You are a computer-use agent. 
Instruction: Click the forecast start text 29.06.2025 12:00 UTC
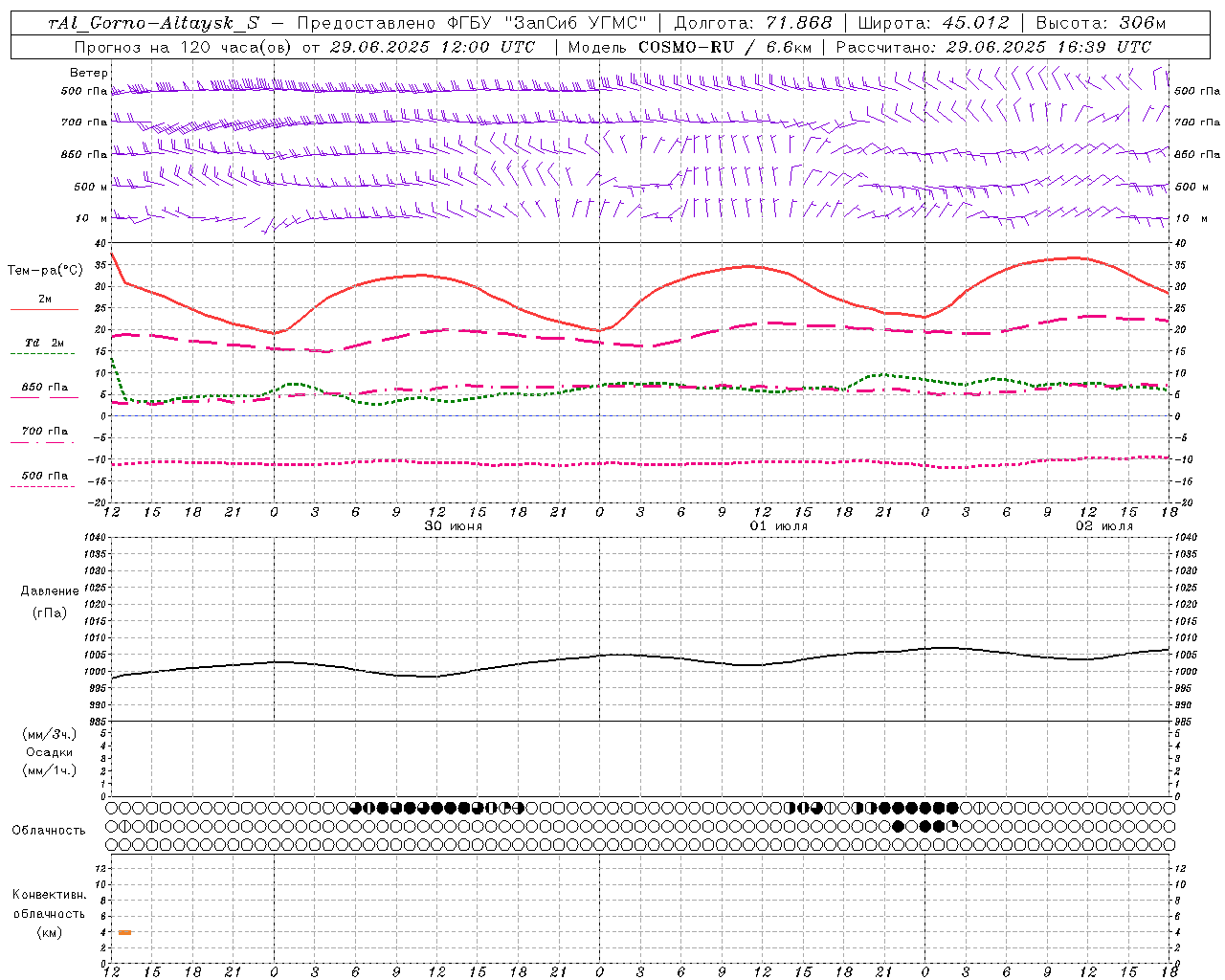point(433,47)
